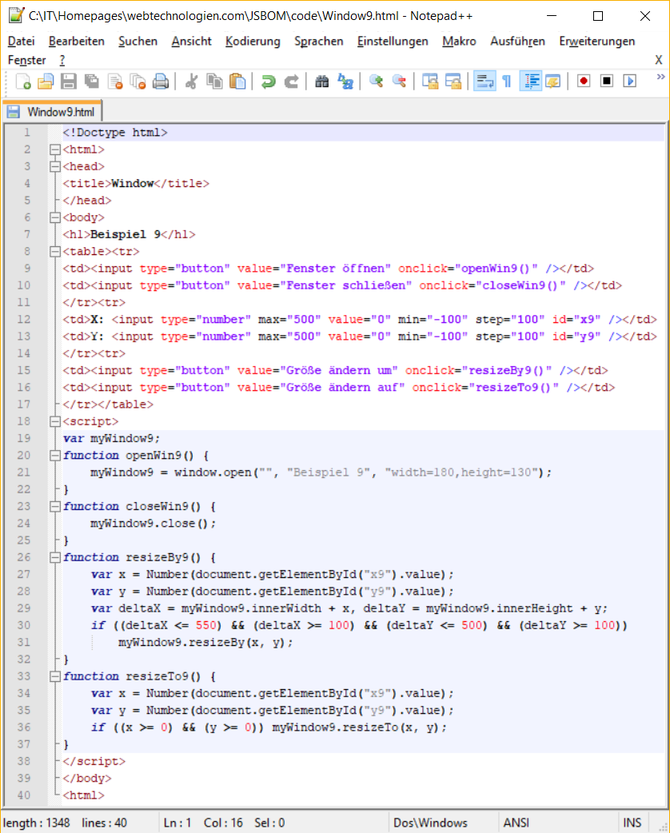Click 'myWindow9.close();' on line 24

pos(153,523)
